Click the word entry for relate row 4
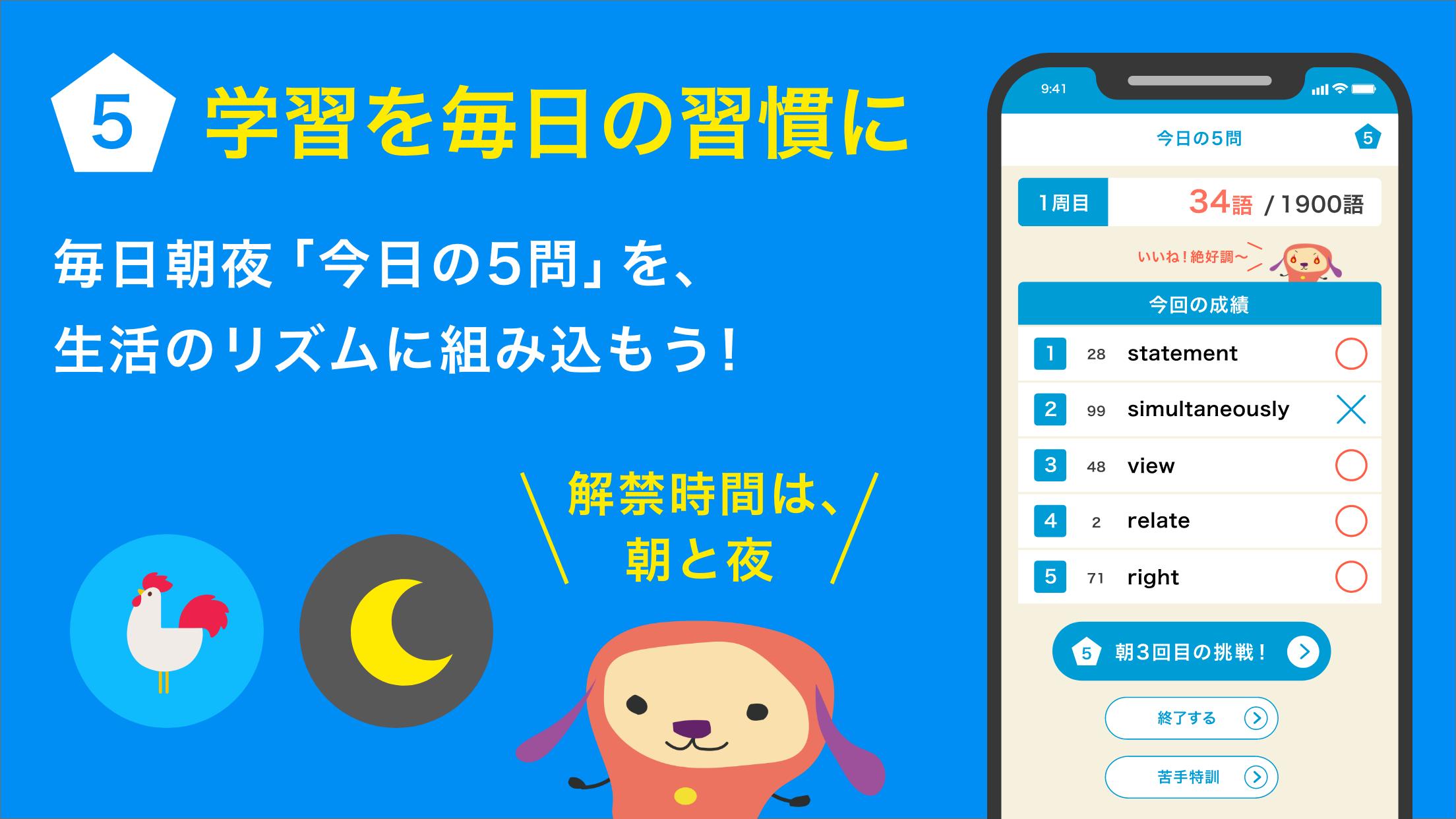The width and height of the screenshot is (1456, 819). coord(1155,519)
